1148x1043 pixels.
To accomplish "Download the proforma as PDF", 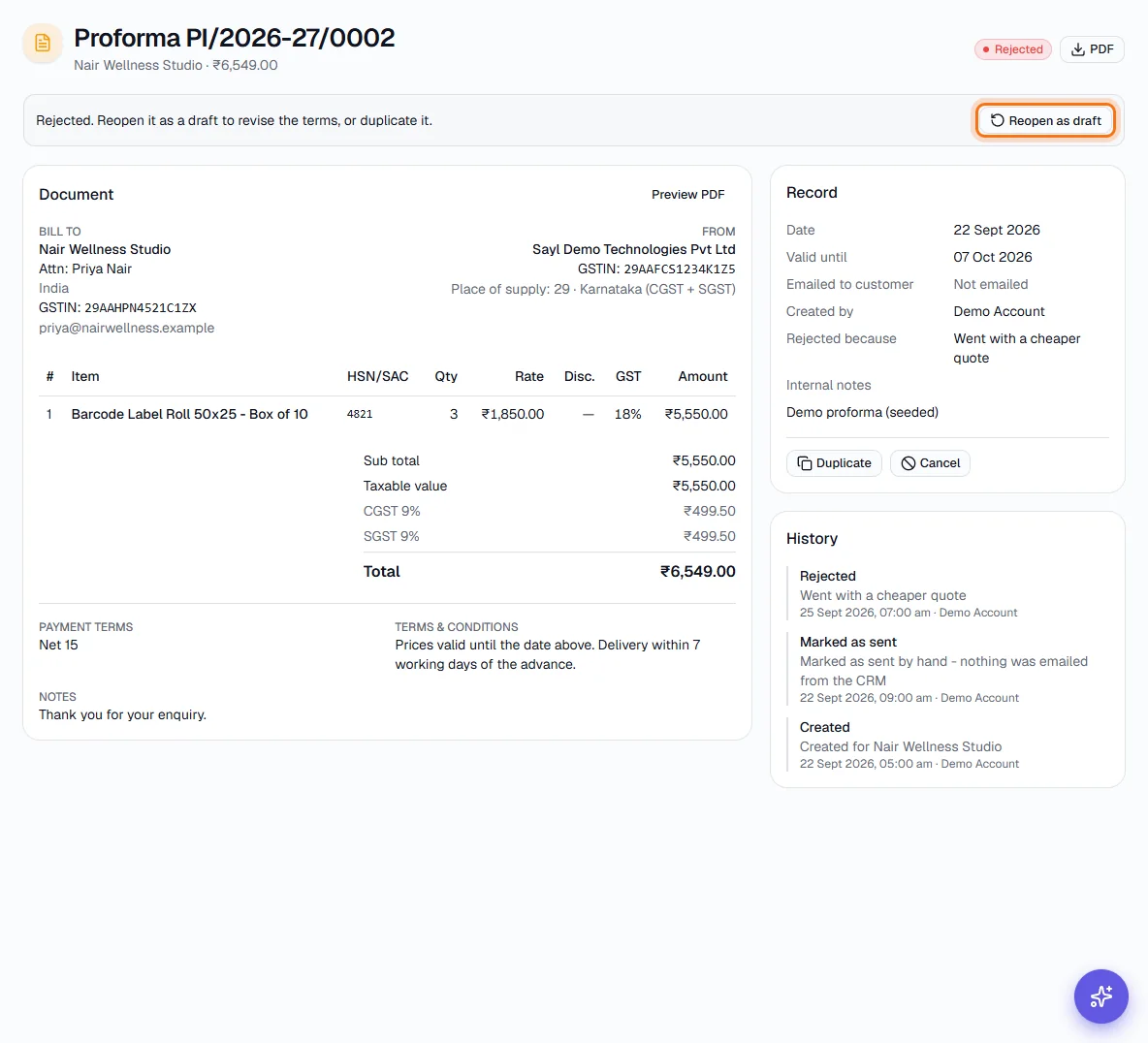I will coord(1092,49).
